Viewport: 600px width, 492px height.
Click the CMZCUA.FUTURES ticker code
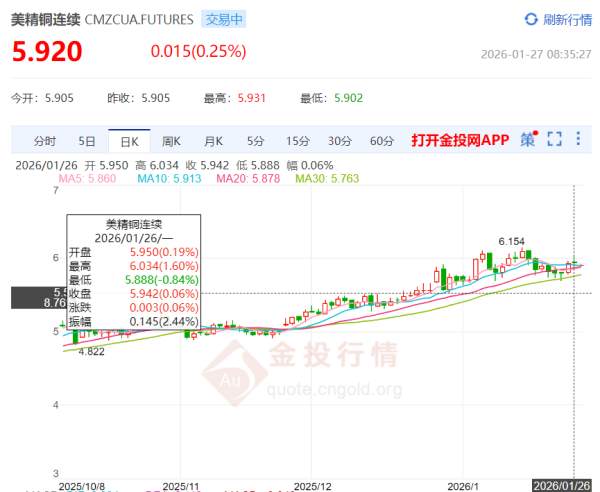tap(139, 20)
